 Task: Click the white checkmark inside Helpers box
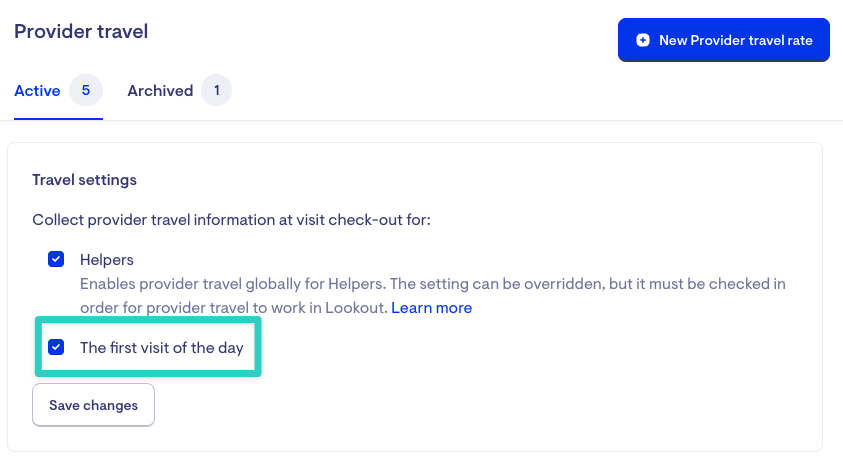coord(56,259)
